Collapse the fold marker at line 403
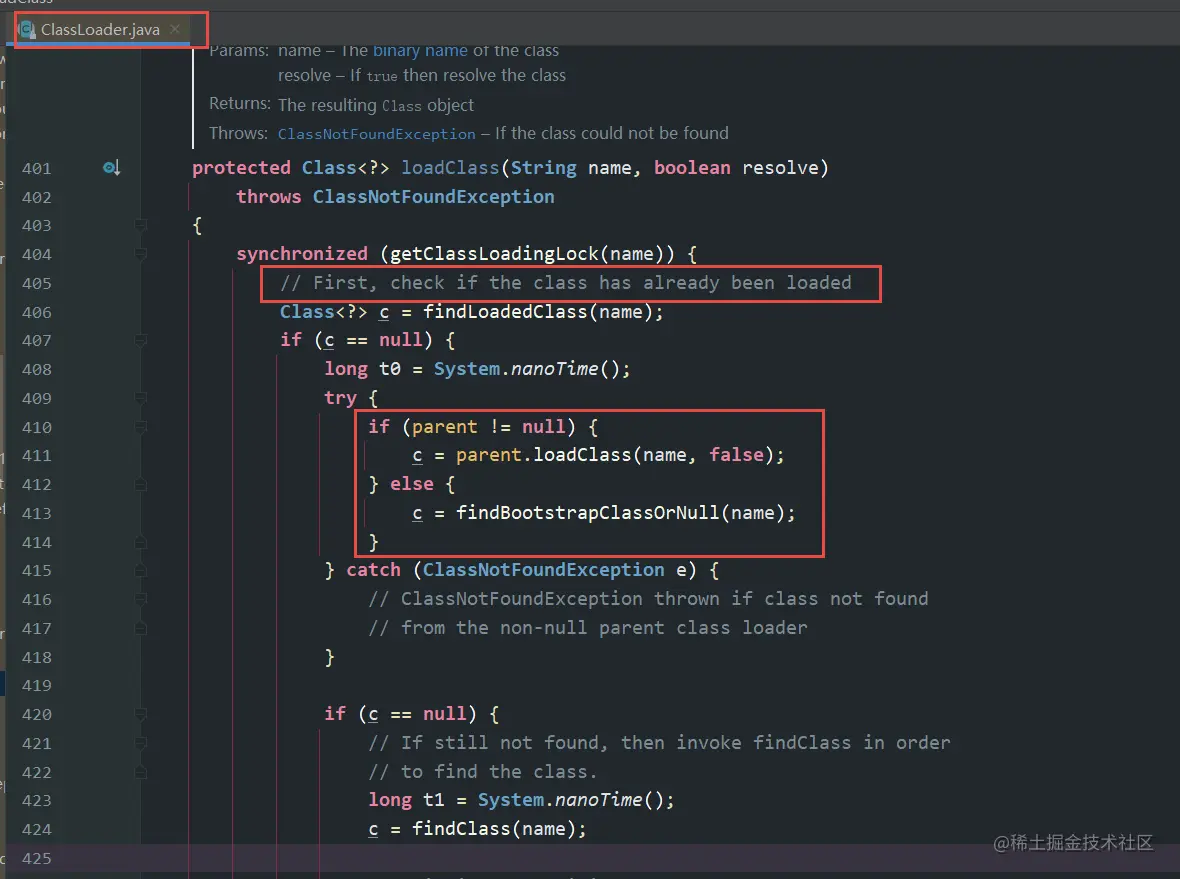Image resolution: width=1180 pixels, height=879 pixels. tap(140, 225)
